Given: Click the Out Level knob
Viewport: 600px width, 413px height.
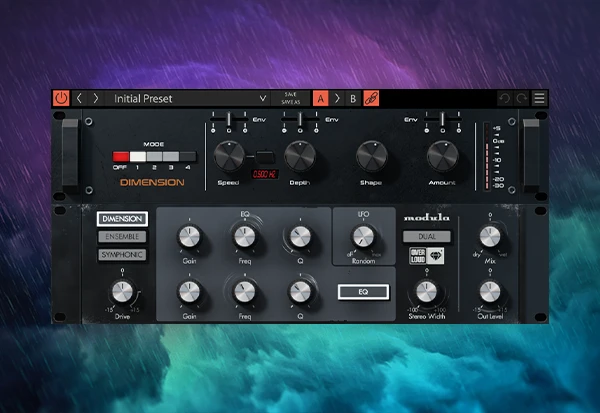Looking at the screenshot, I should (x=490, y=292).
